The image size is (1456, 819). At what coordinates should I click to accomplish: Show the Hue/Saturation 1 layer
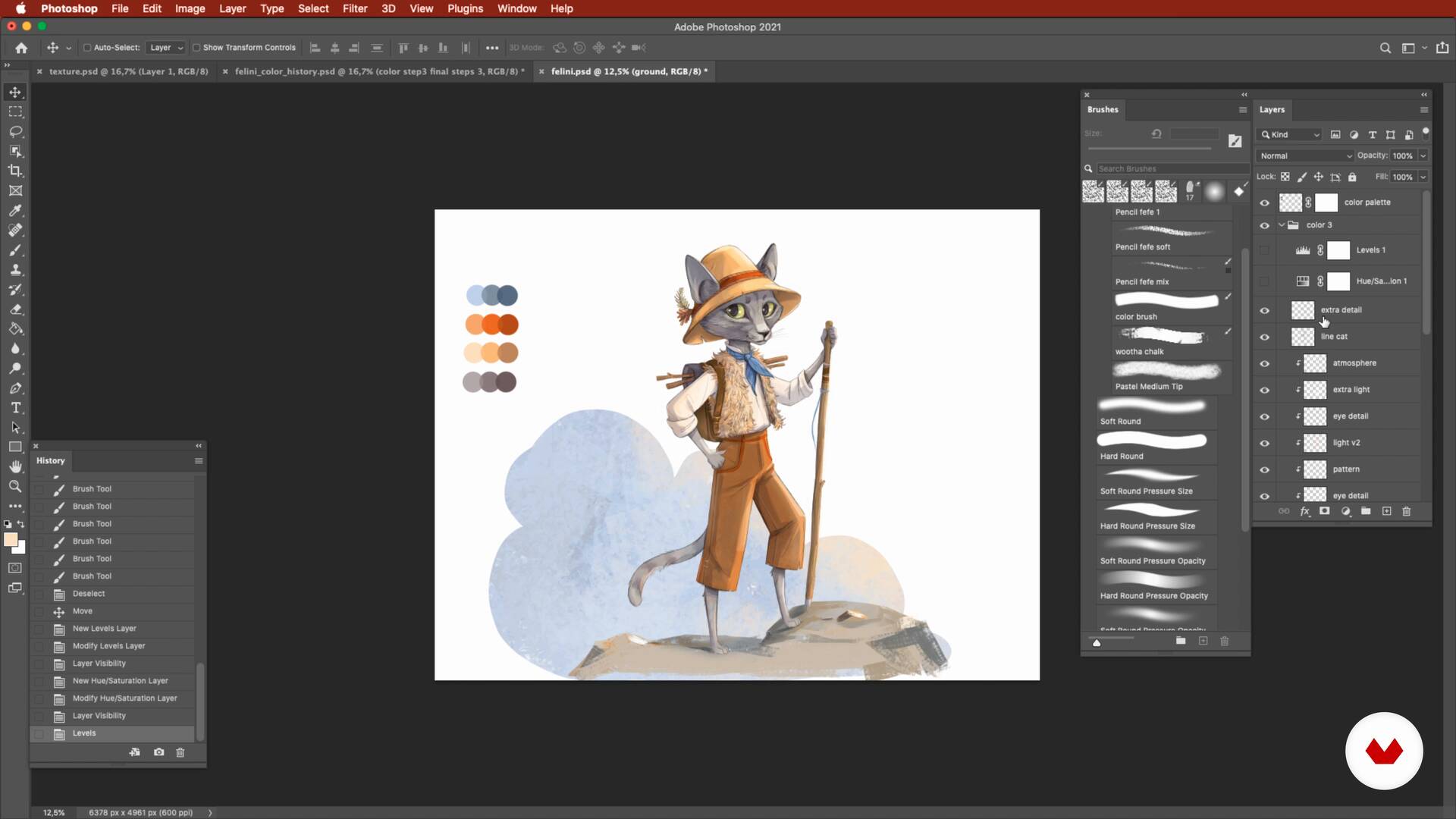(1264, 281)
